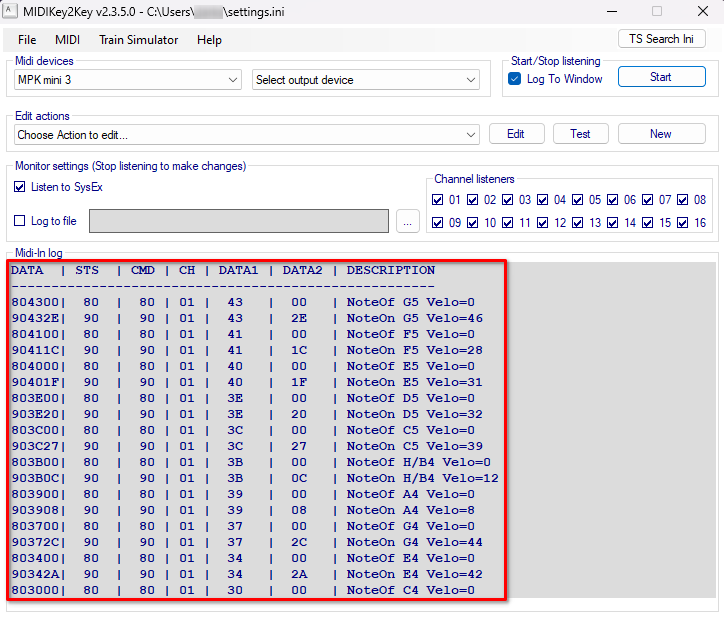724x625 pixels.
Task: Click the log row NoteOn A4 Velo=8
Action: (x=243, y=510)
